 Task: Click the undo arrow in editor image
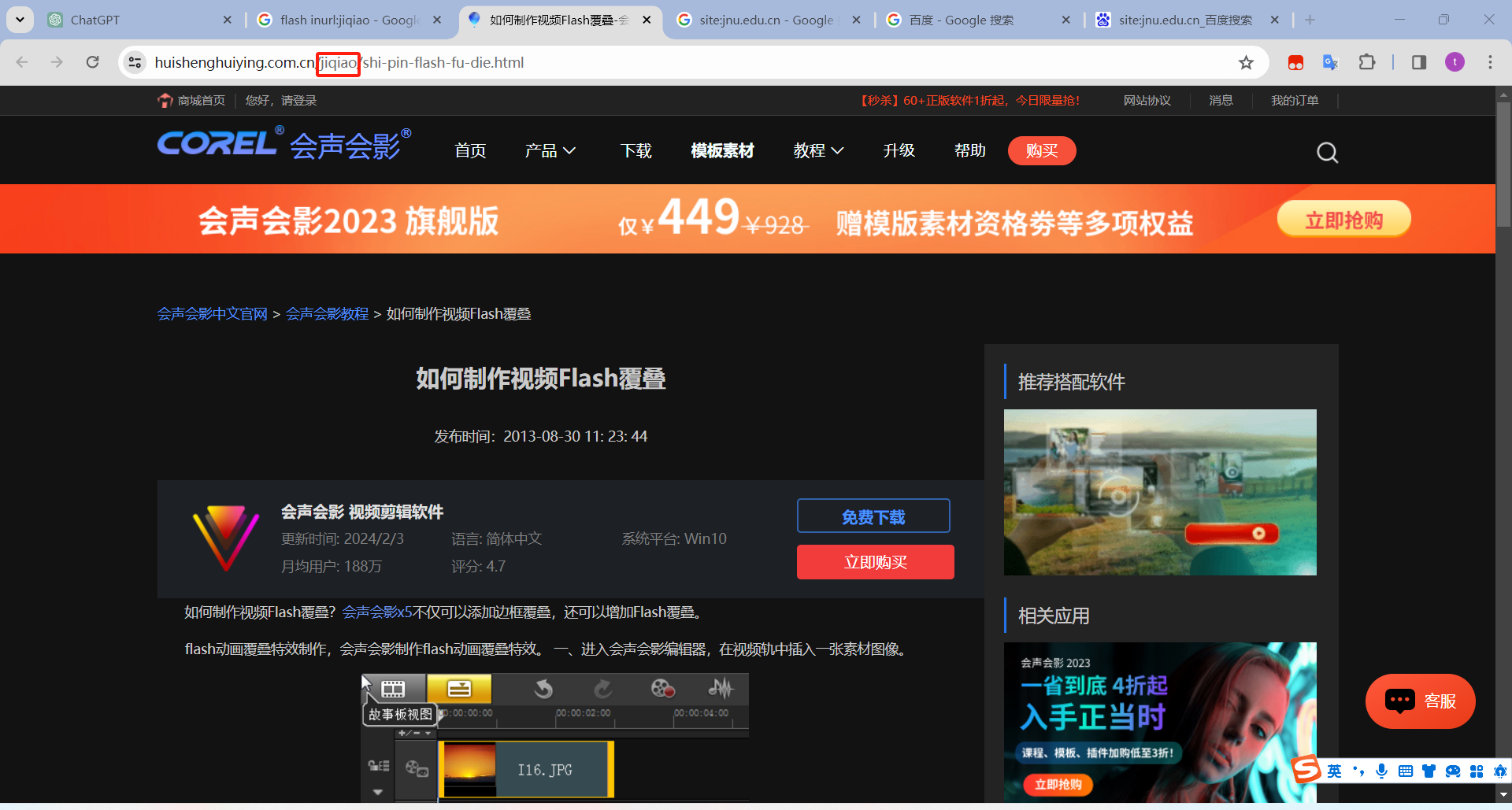[x=543, y=690]
